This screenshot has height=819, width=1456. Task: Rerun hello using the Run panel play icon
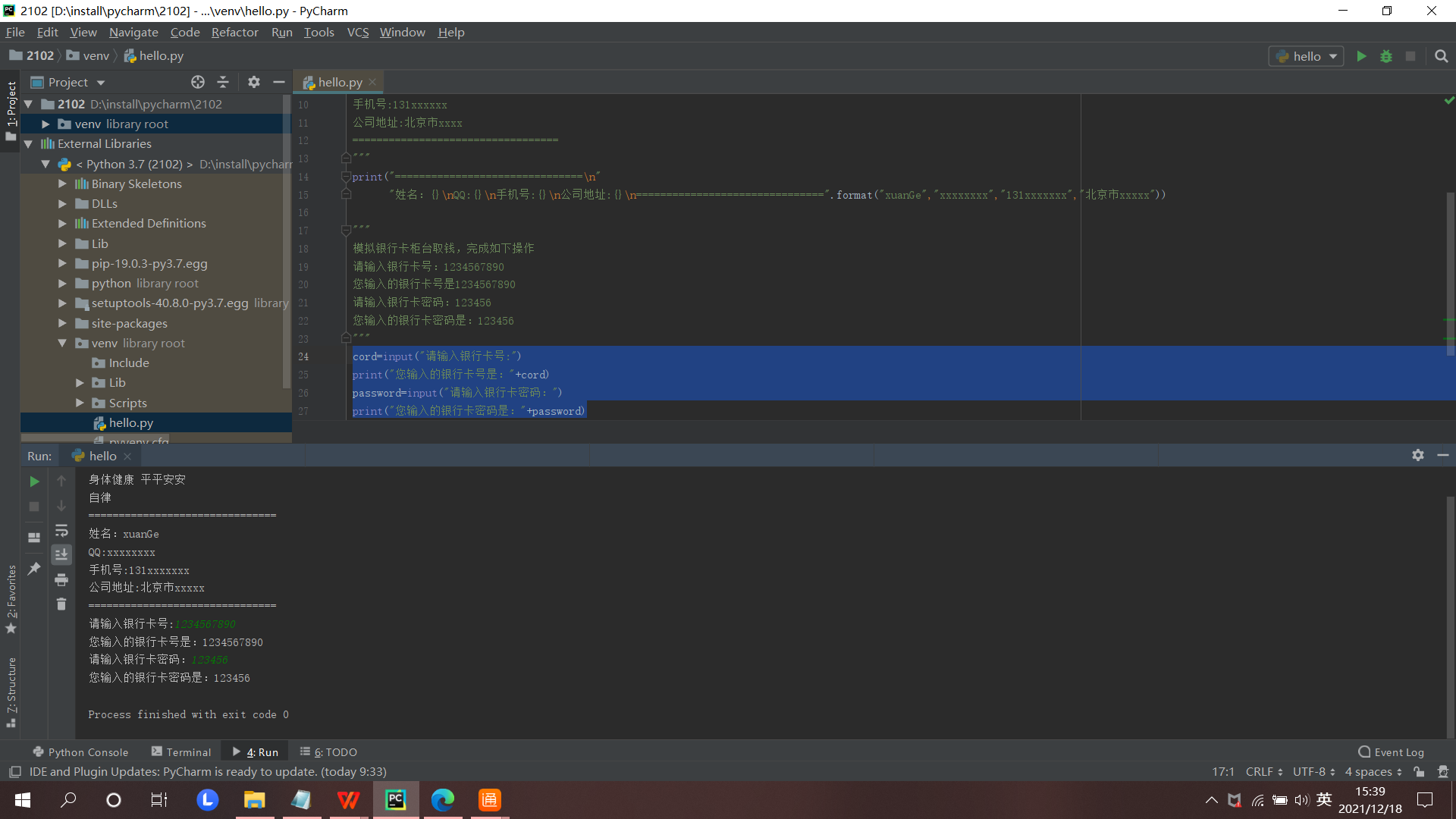tap(34, 482)
